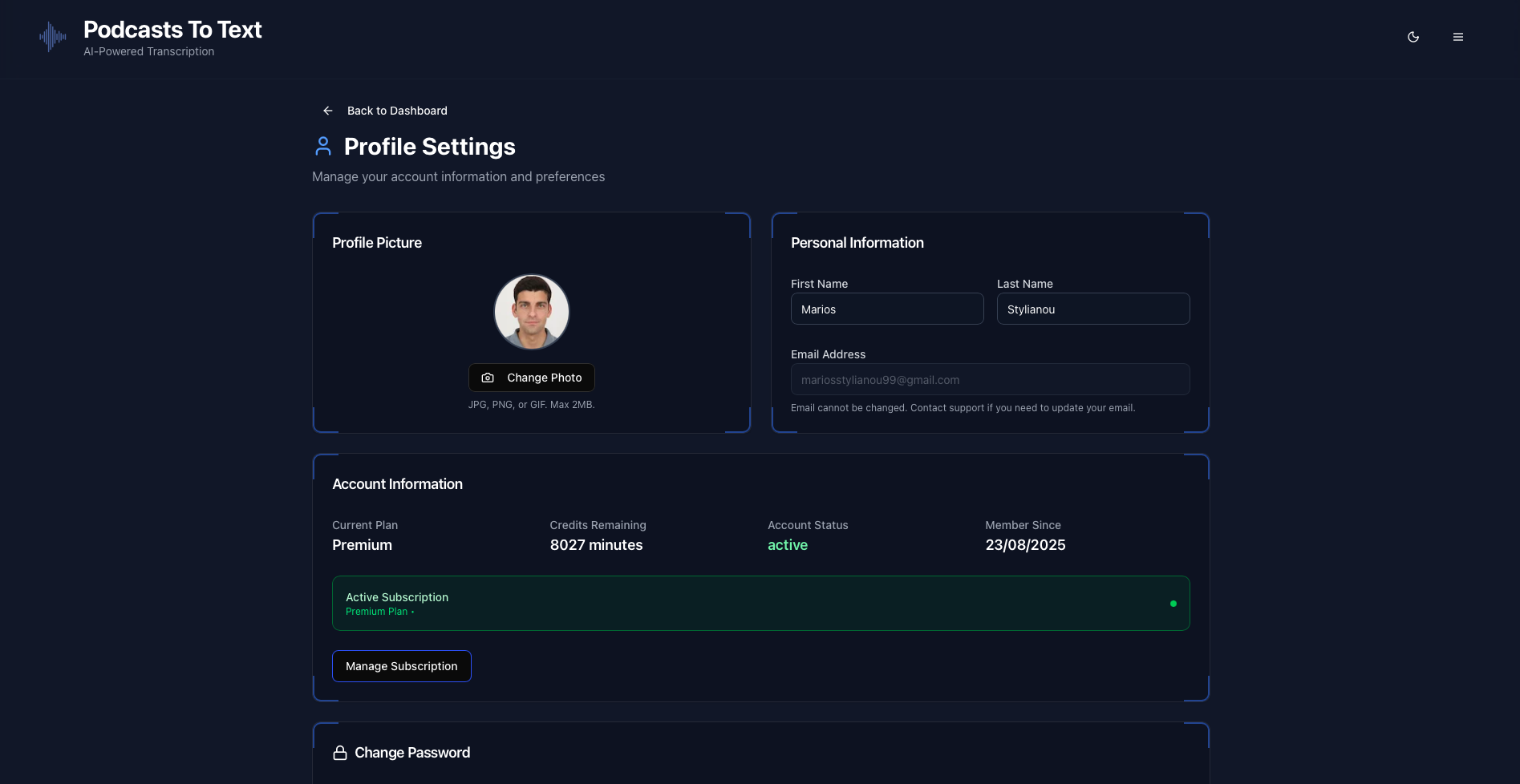Click the Personal Information heading
Image resolution: width=1520 pixels, height=784 pixels.
[857, 243]
